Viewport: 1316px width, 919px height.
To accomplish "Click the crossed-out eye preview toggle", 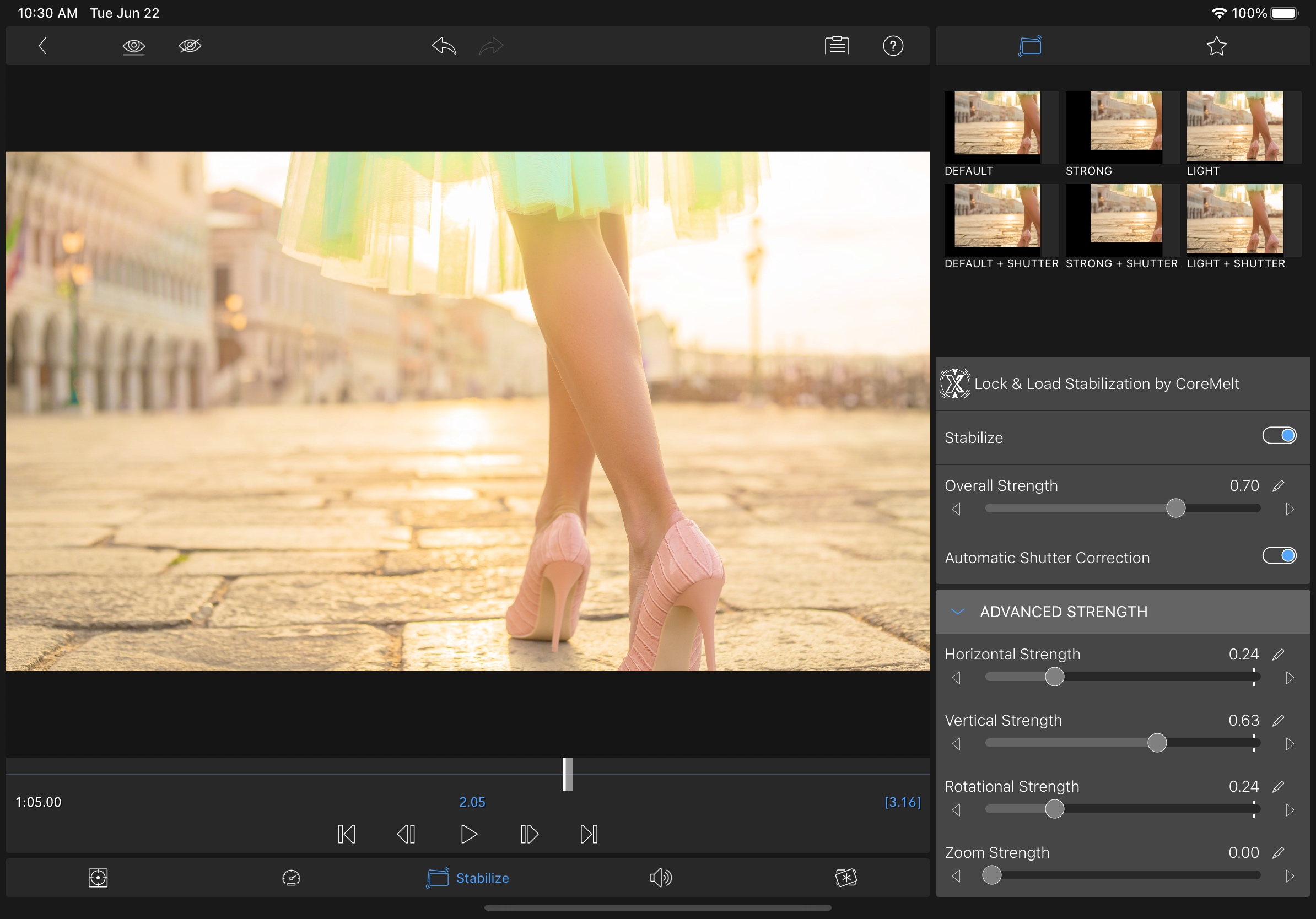I will tap(190, 46).
